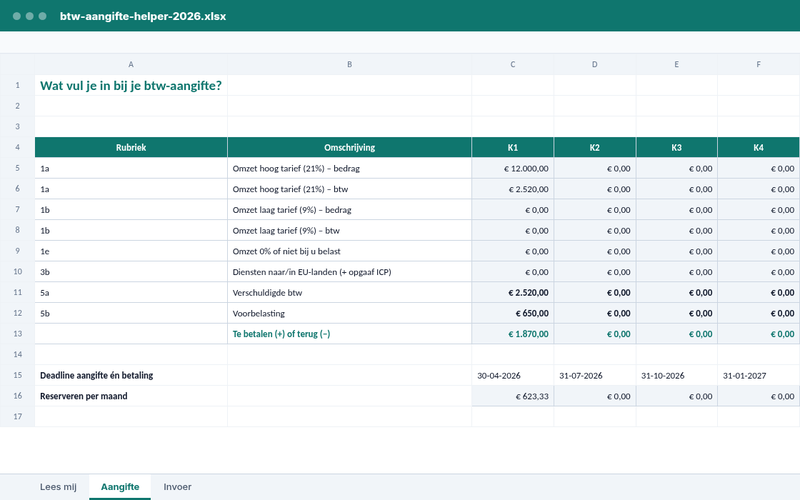Select K1 cell in the Verschuldigde btw row

[x=513, y=292]
